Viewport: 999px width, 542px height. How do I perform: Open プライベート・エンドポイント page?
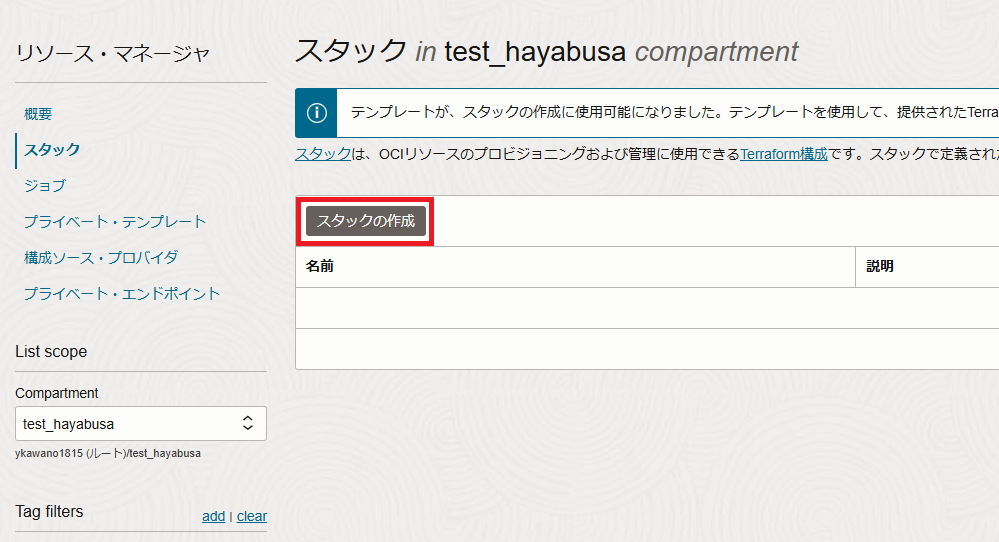click(x=122, y=294)
